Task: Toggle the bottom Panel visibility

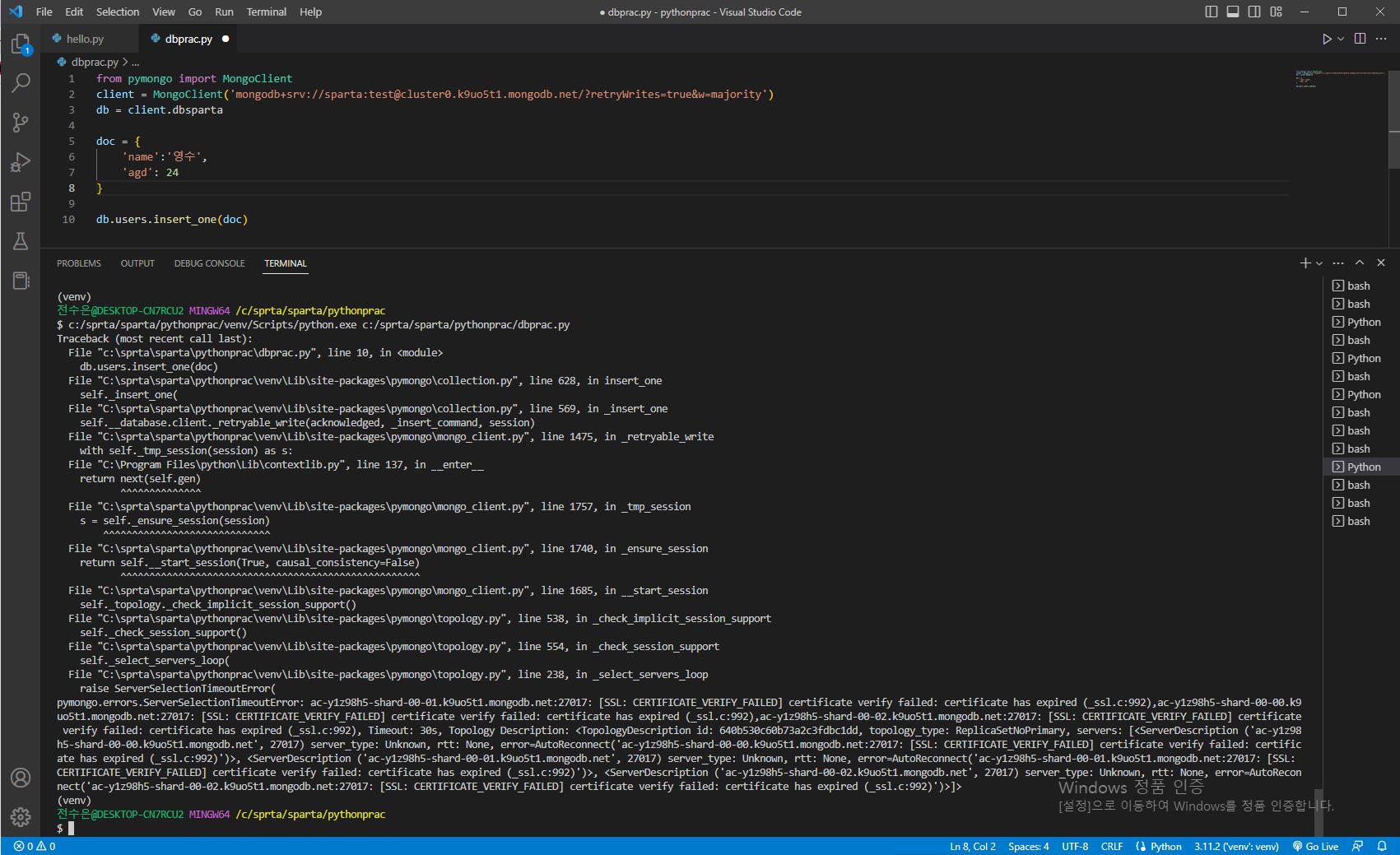Action: [x=1233, y=12]
